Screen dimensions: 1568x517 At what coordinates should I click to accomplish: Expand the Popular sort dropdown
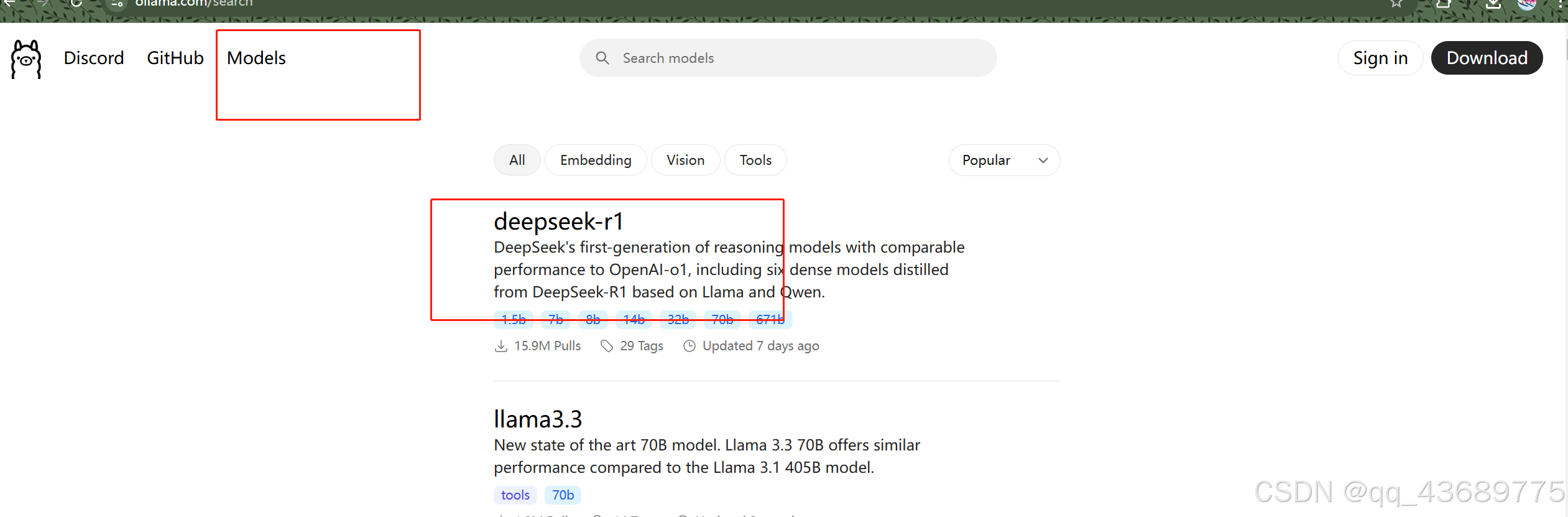1004,161
